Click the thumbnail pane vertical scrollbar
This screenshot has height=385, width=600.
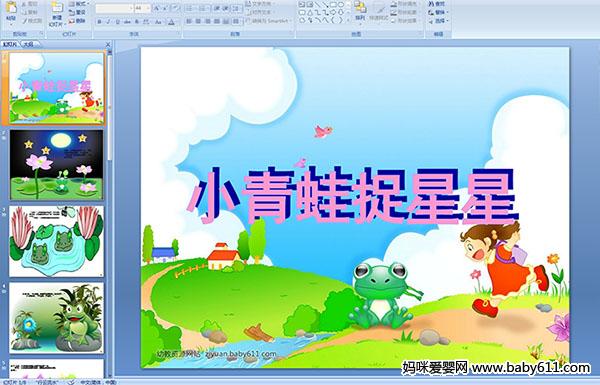[x=110, y=212]
